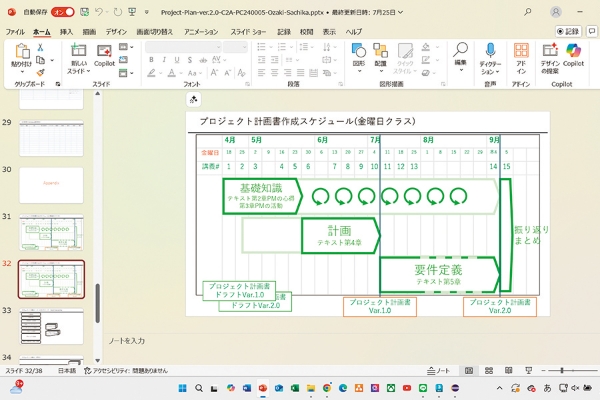Open the Insert (挿入) tab
Viewport: 600px width, 400px height.
tap(67, 31)
